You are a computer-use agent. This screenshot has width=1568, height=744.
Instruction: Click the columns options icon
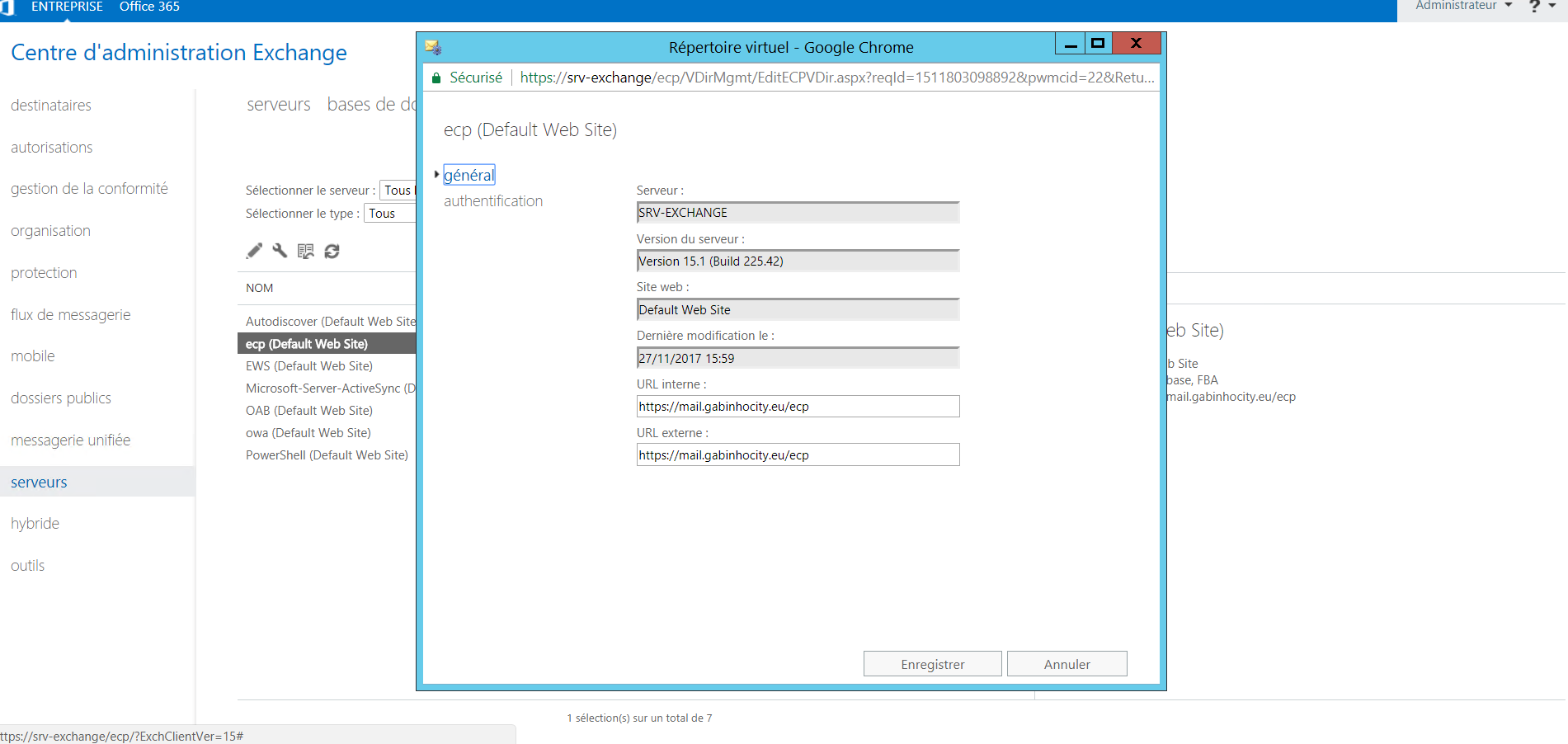tap(306, 251)
